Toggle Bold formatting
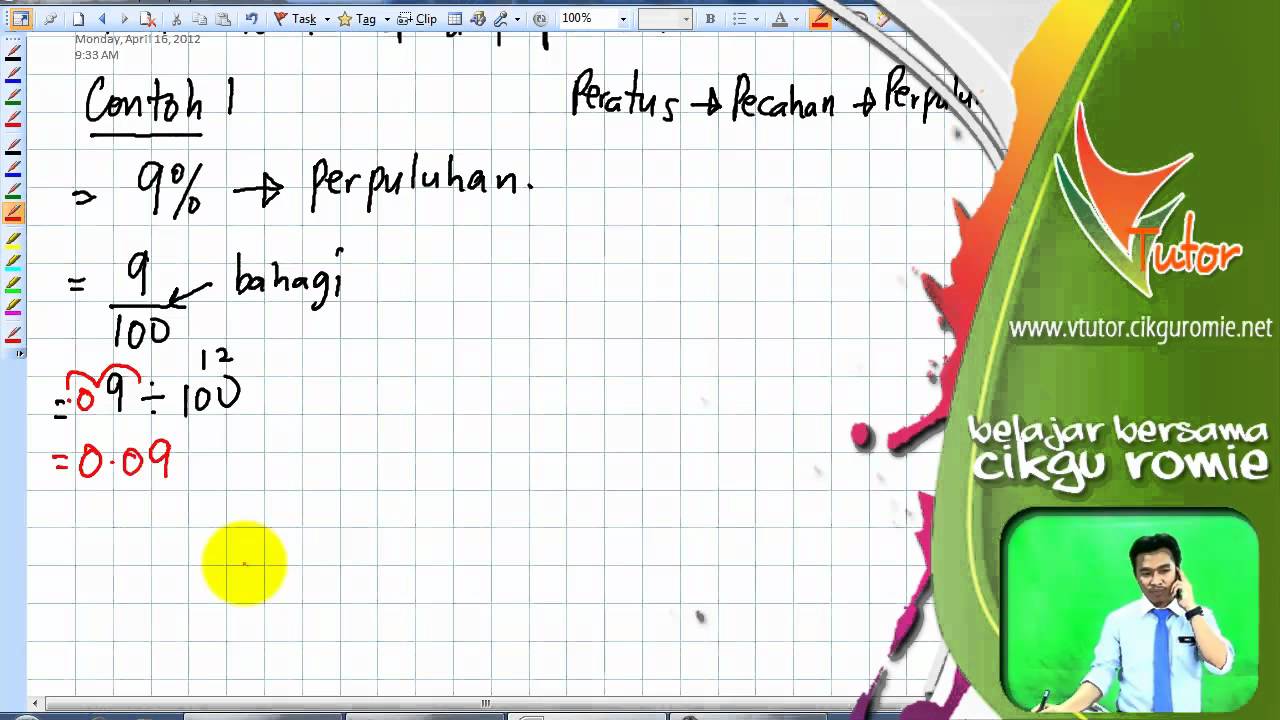The height and width of the screenshot is (720, 1280). pyautogui.click(x=710, y=19)
